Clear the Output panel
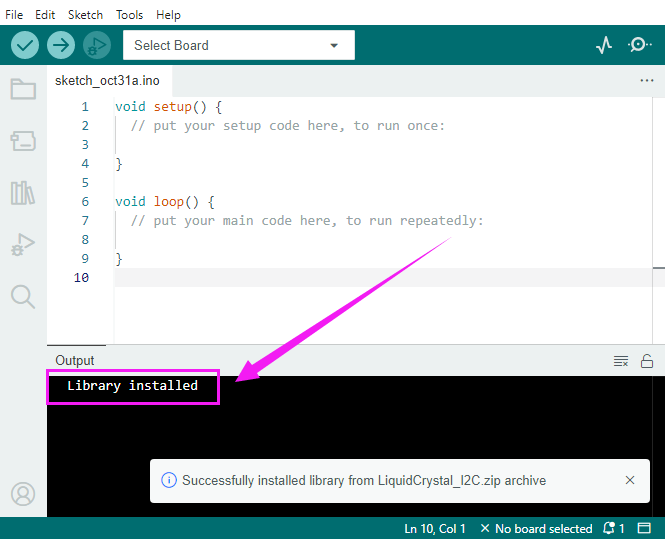 click(x=621, y=361)
